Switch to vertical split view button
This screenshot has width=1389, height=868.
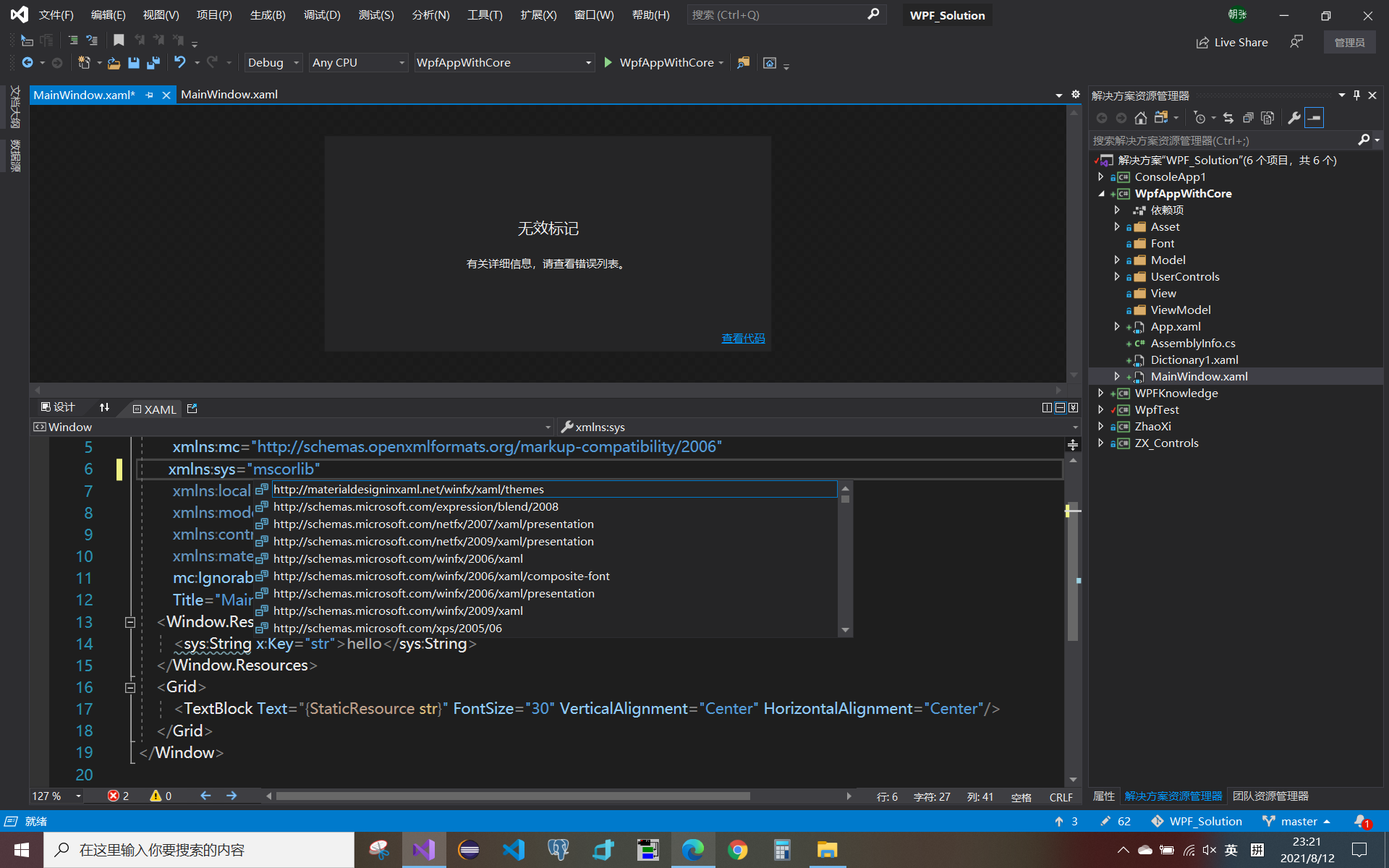1046,408
